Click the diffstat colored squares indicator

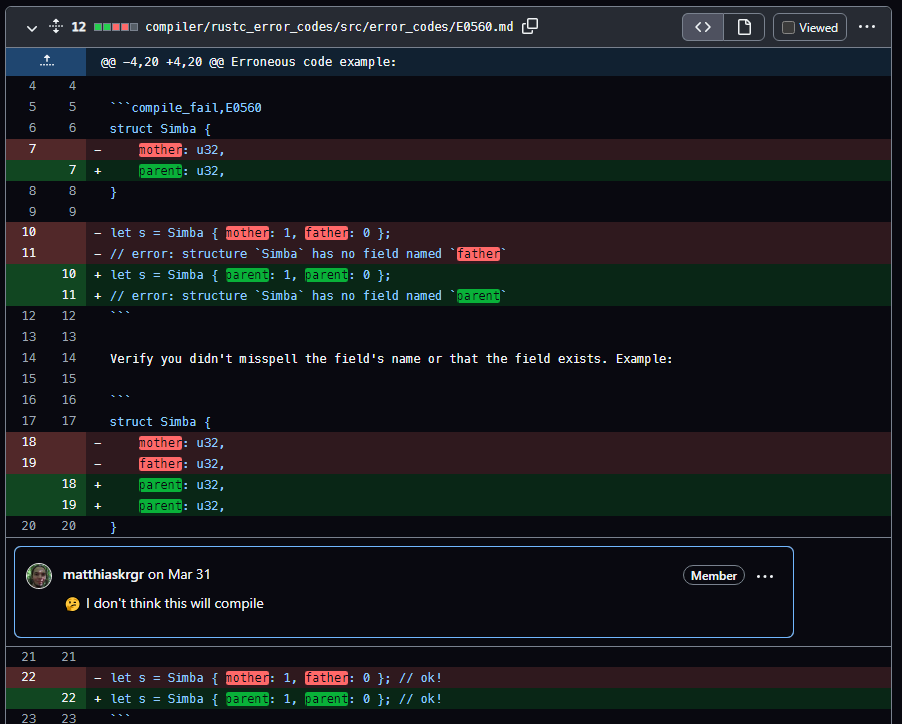[x=116, y=27]
